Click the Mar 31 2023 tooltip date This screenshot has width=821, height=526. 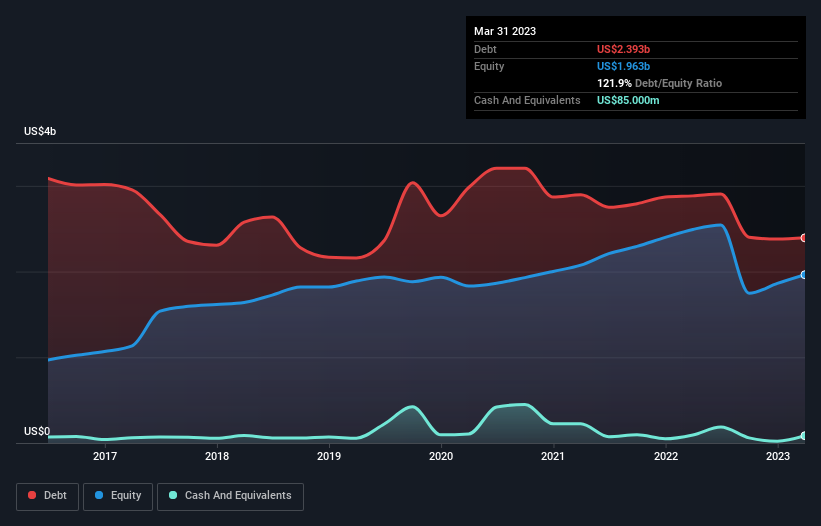click(505, 31)
